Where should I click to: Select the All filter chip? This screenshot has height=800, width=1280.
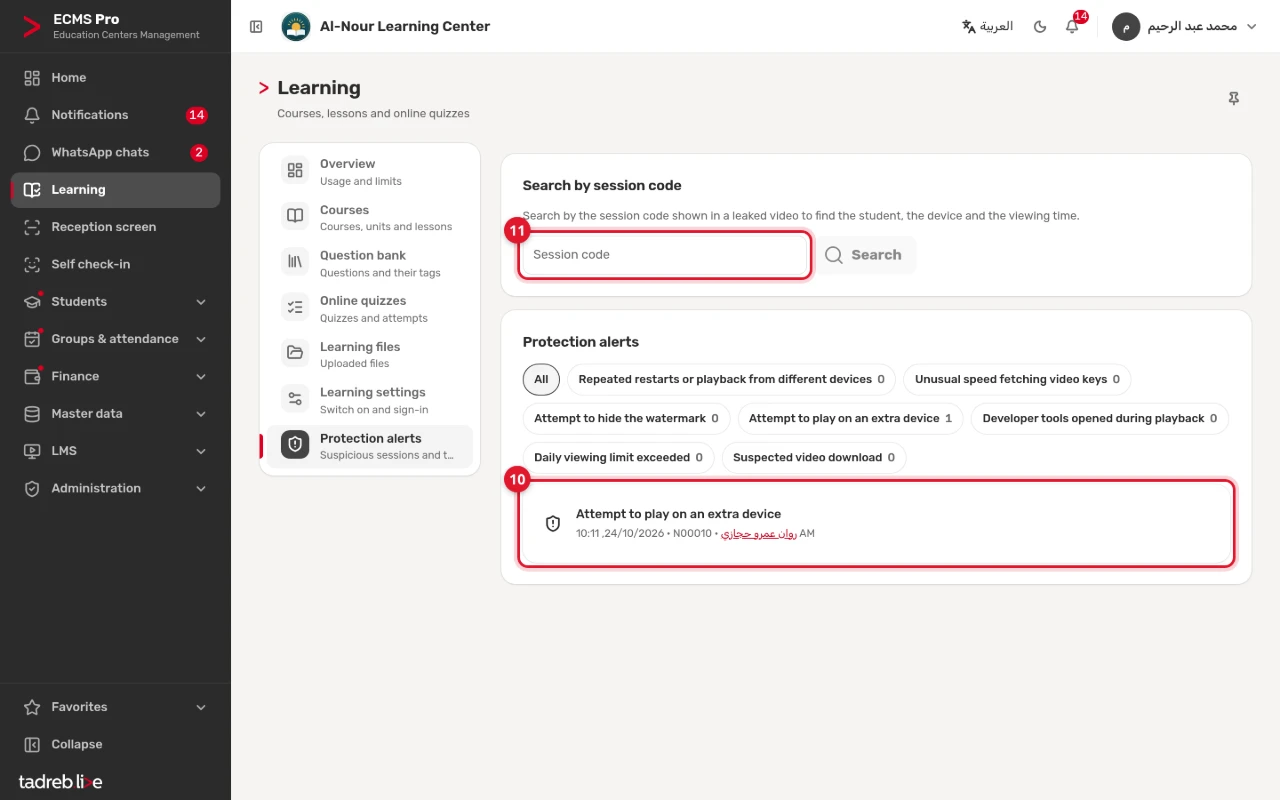coord(541,380)
